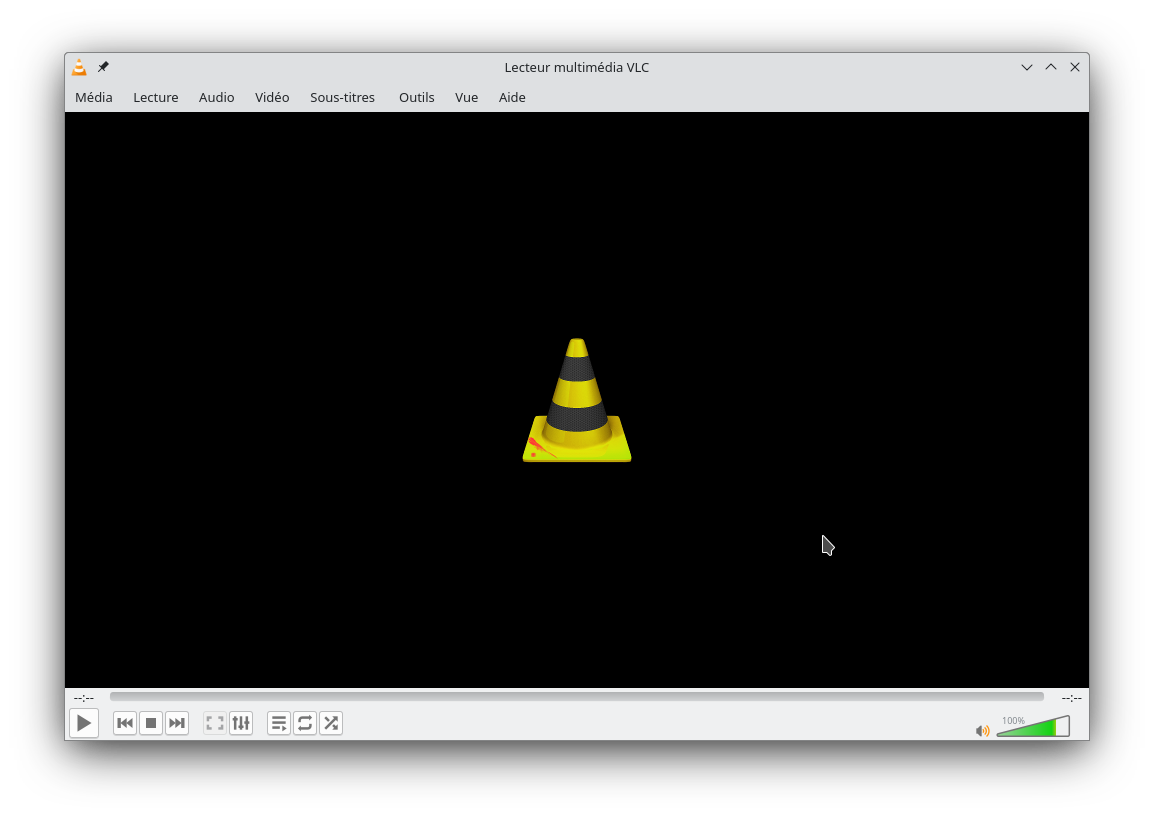Stop playback with the square button
This screenshot has width=1154, height=817.
point(151,723)
